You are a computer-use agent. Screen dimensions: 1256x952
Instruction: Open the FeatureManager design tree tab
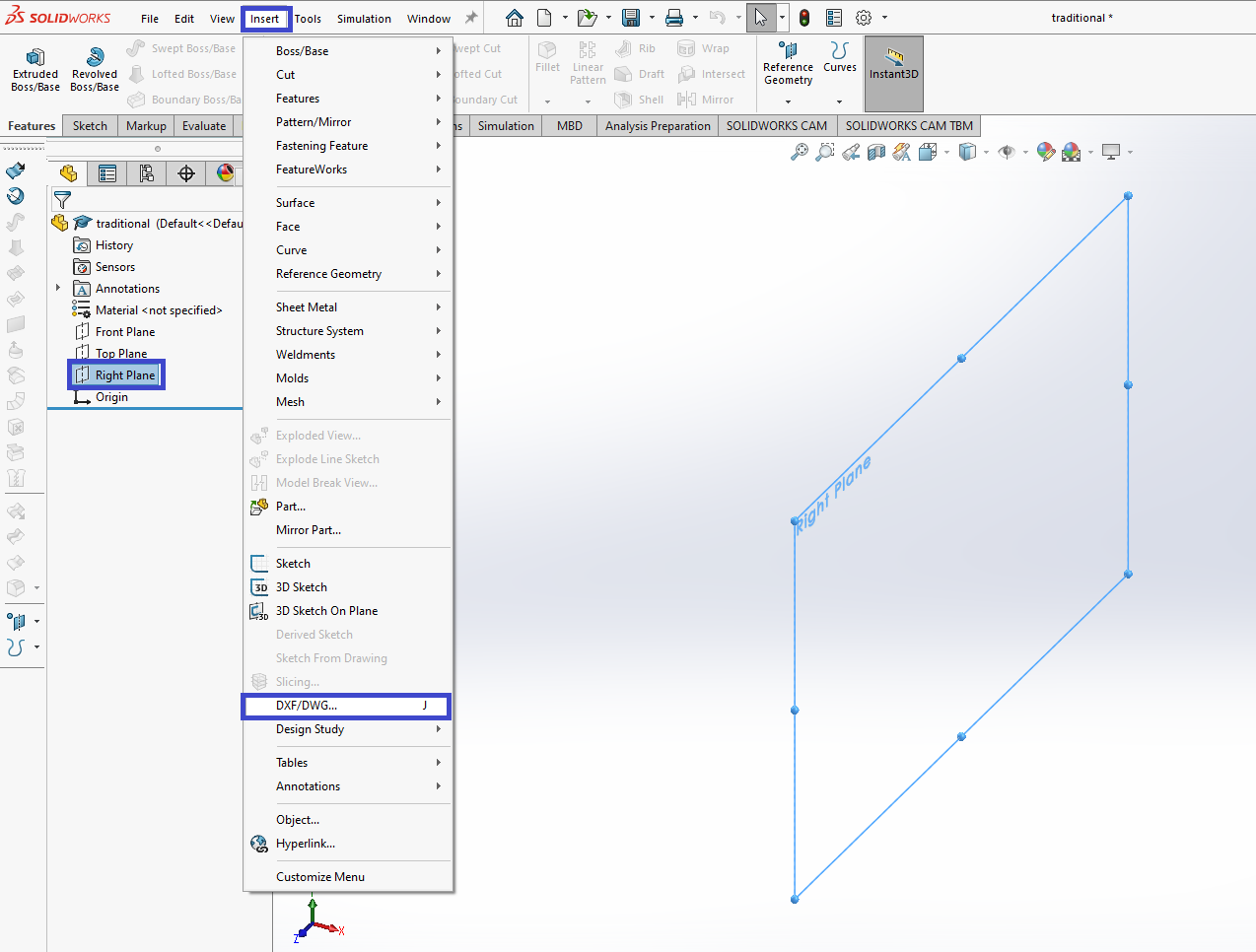tap(68, 173)
